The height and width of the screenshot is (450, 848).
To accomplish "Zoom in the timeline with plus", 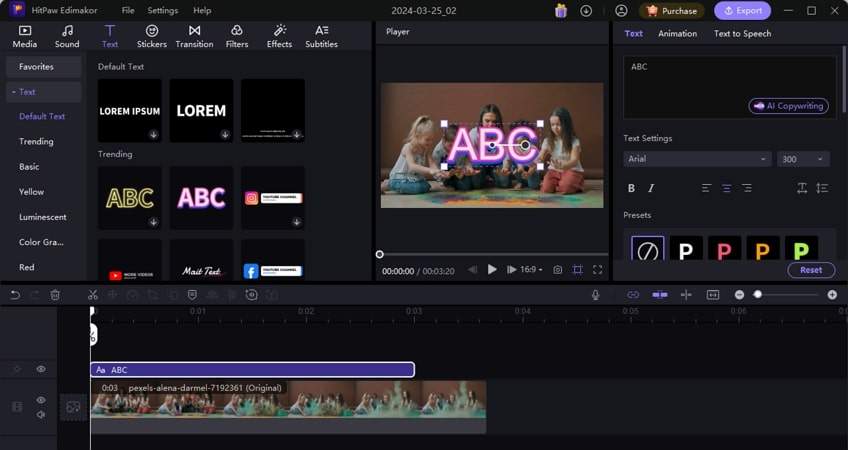I will 832,295.
